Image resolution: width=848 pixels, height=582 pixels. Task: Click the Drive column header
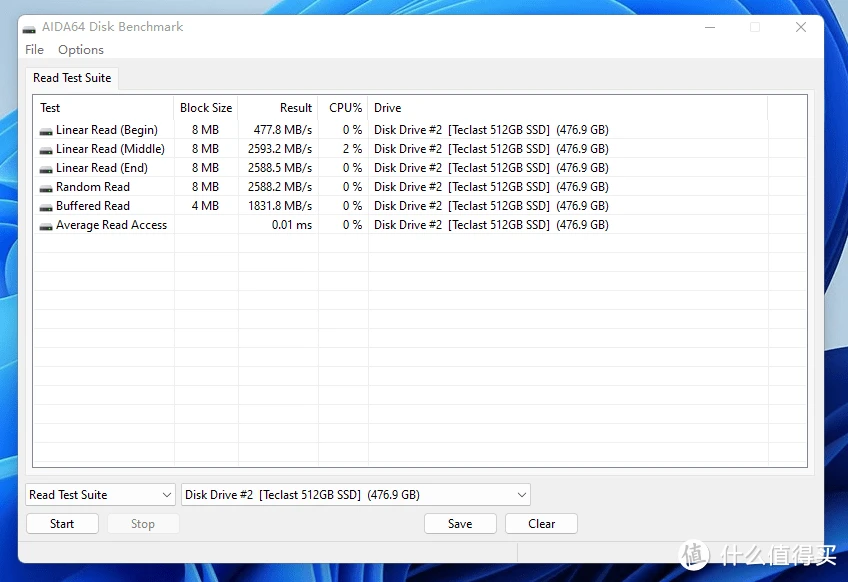pyautogui.click(x=388, y=108)
